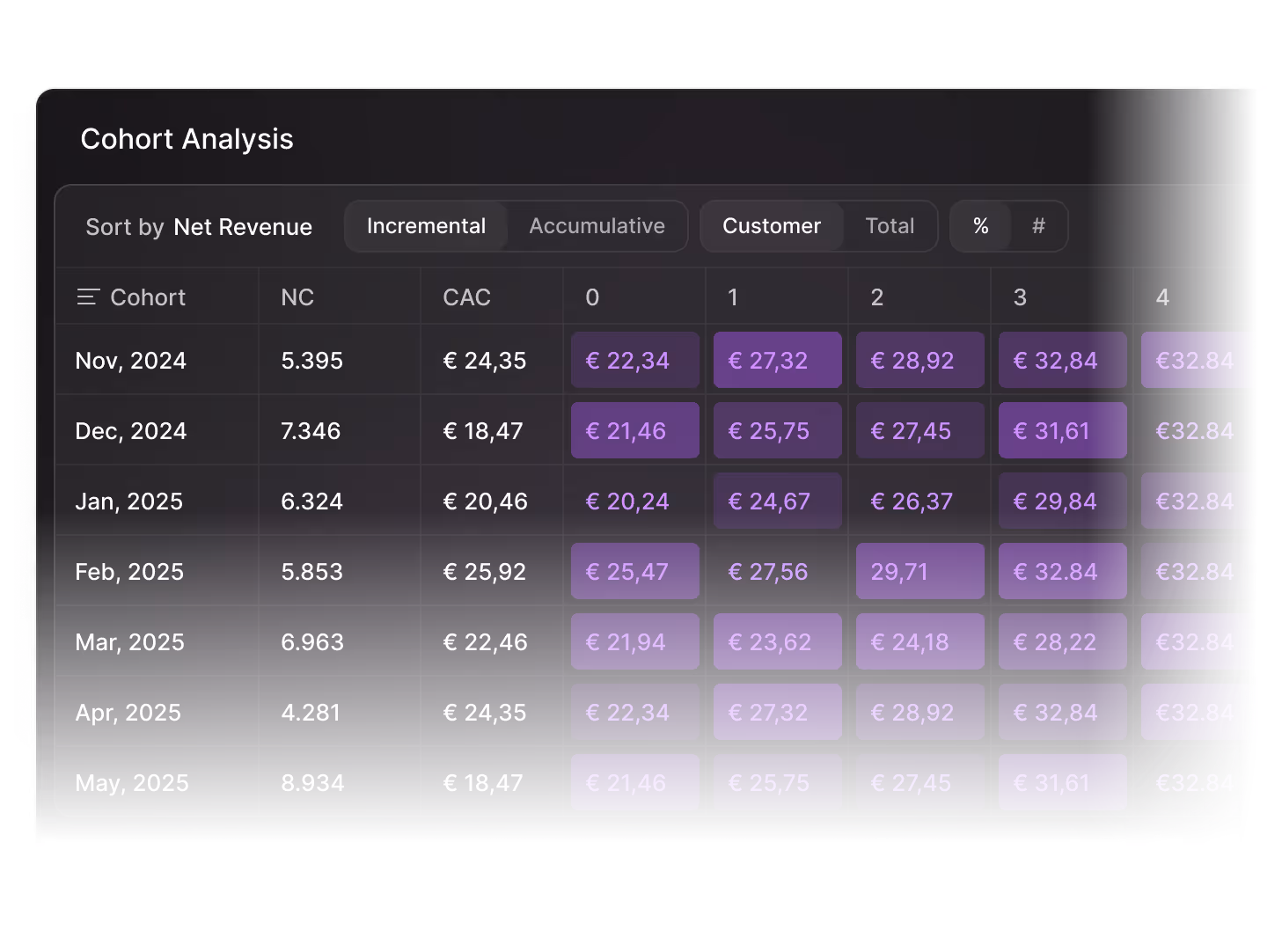This screenshot has width=1282, height=952.
Task: Open the % display mode
Action: (980, 226)
